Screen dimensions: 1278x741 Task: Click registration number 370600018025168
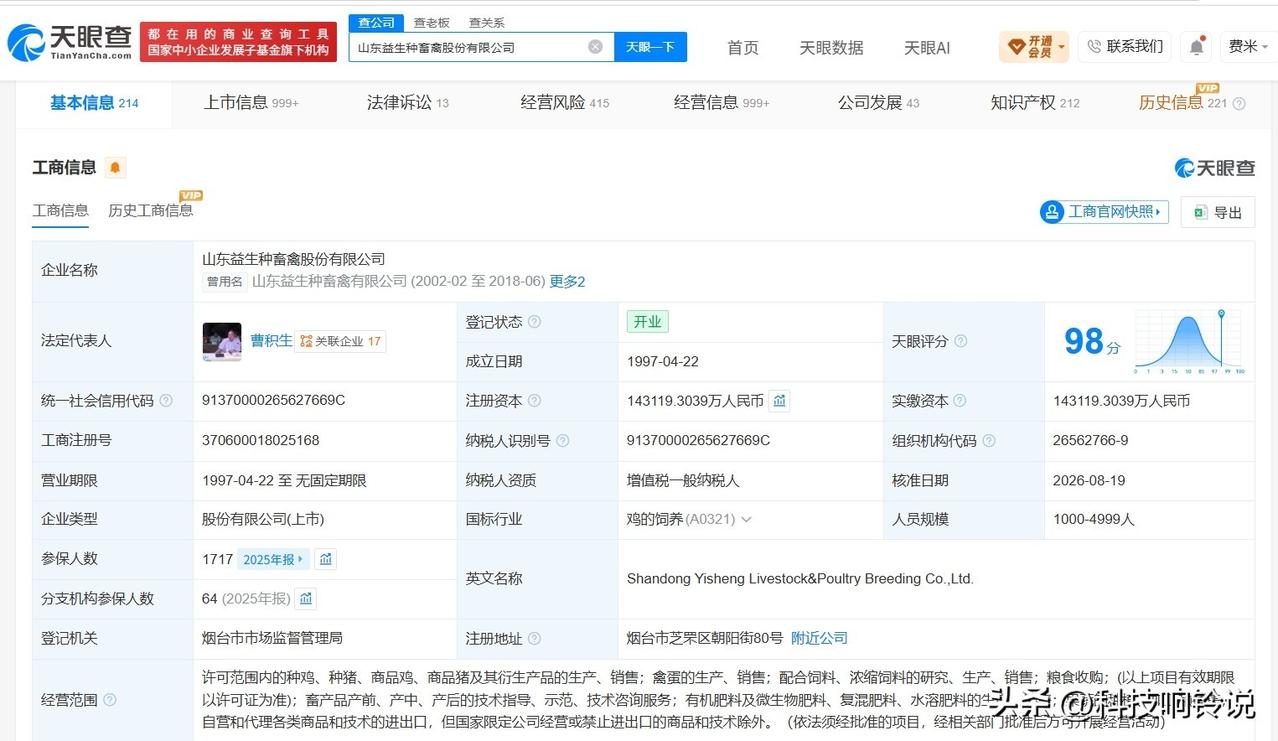coord(261,440)
